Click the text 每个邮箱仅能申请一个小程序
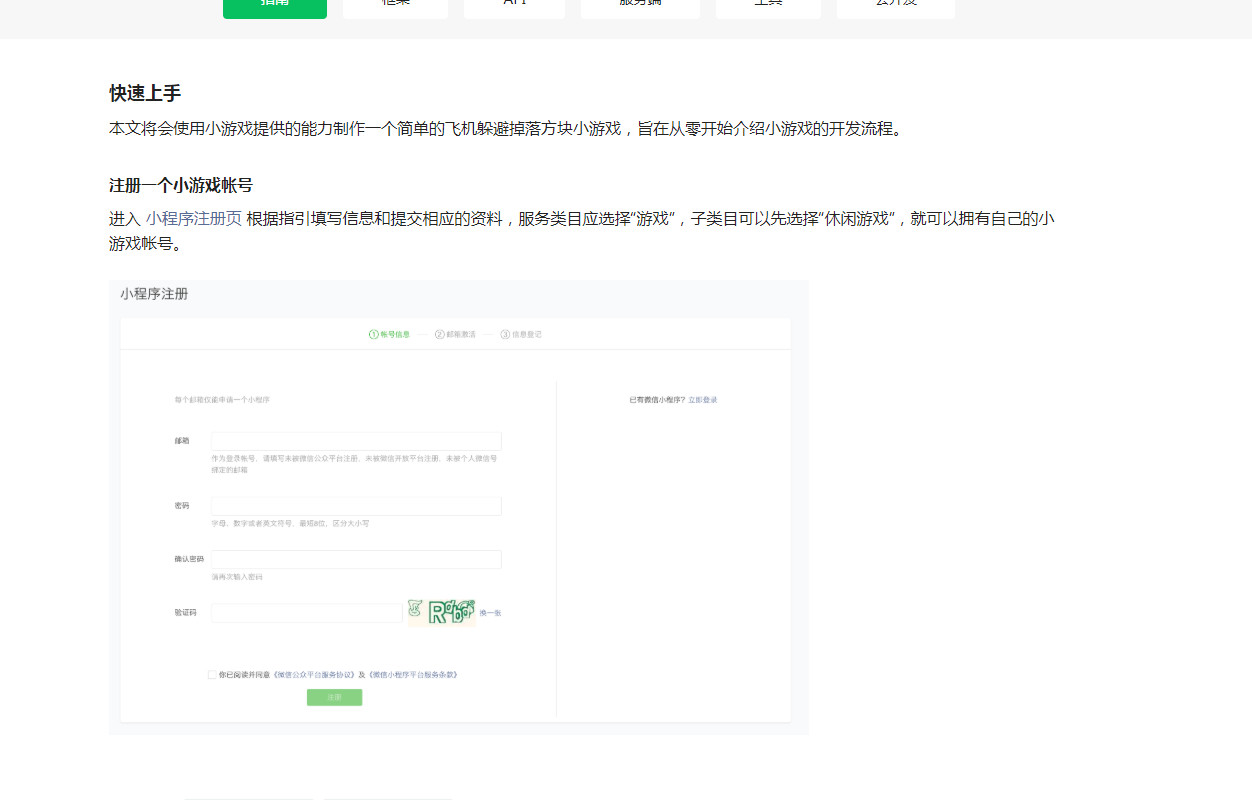The height and width of the screenshot is (800, 1252). 222,400
